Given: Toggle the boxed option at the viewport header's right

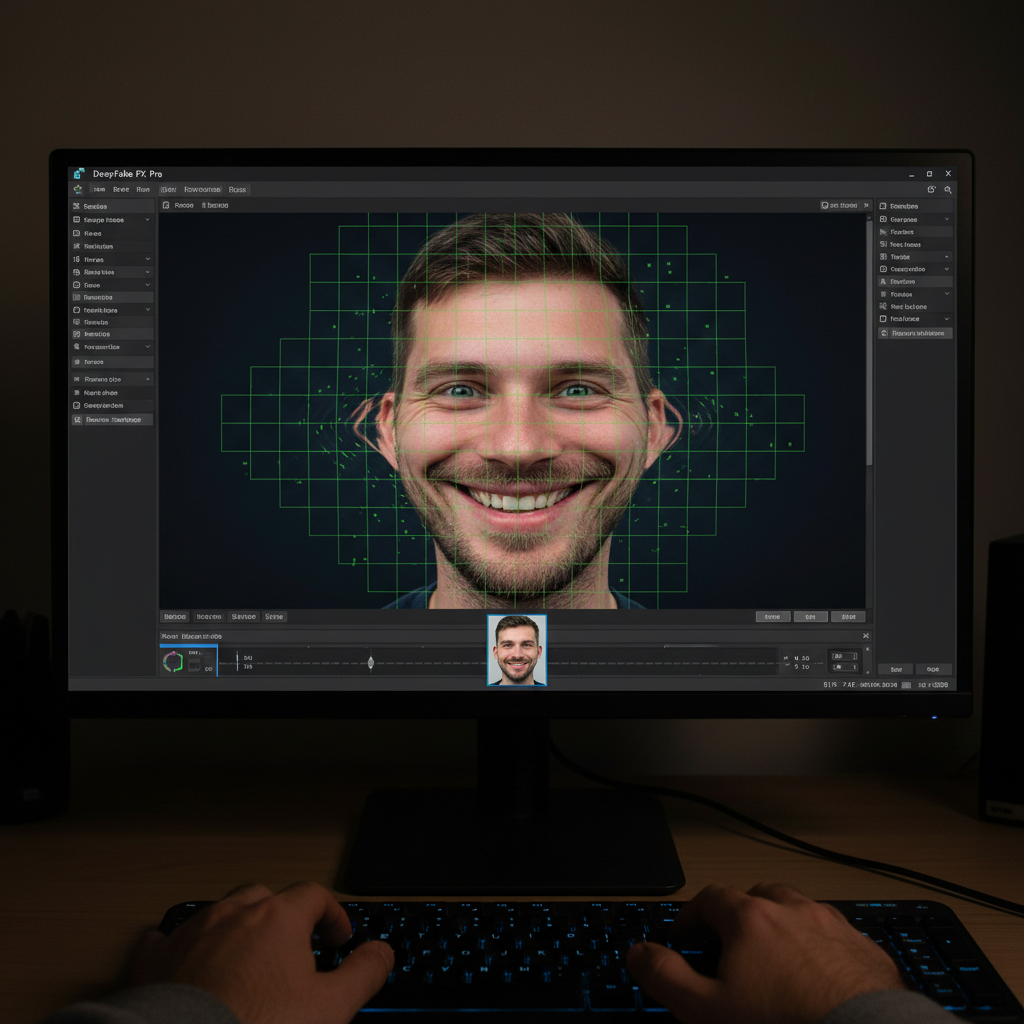Looking at the screenshot, I should (x=838, y=205).
